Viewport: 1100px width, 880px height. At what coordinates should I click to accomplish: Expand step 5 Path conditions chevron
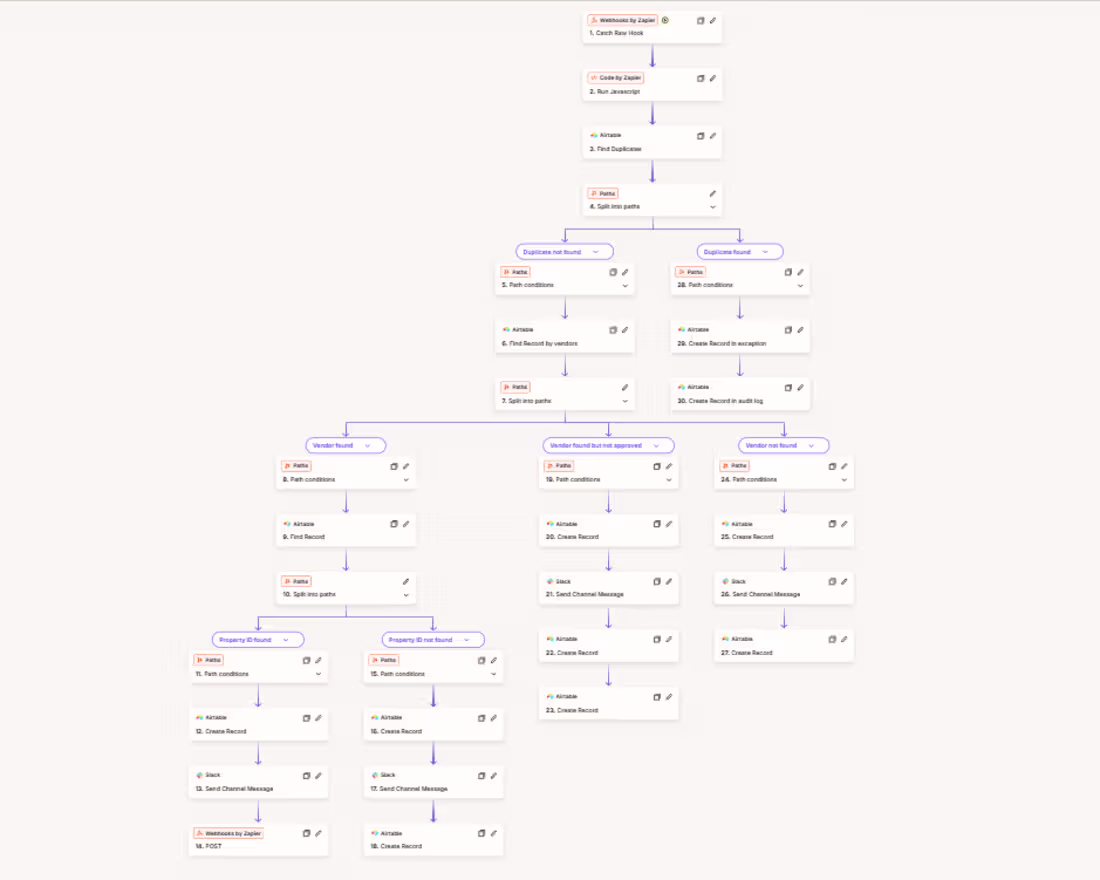coord(625,286)
